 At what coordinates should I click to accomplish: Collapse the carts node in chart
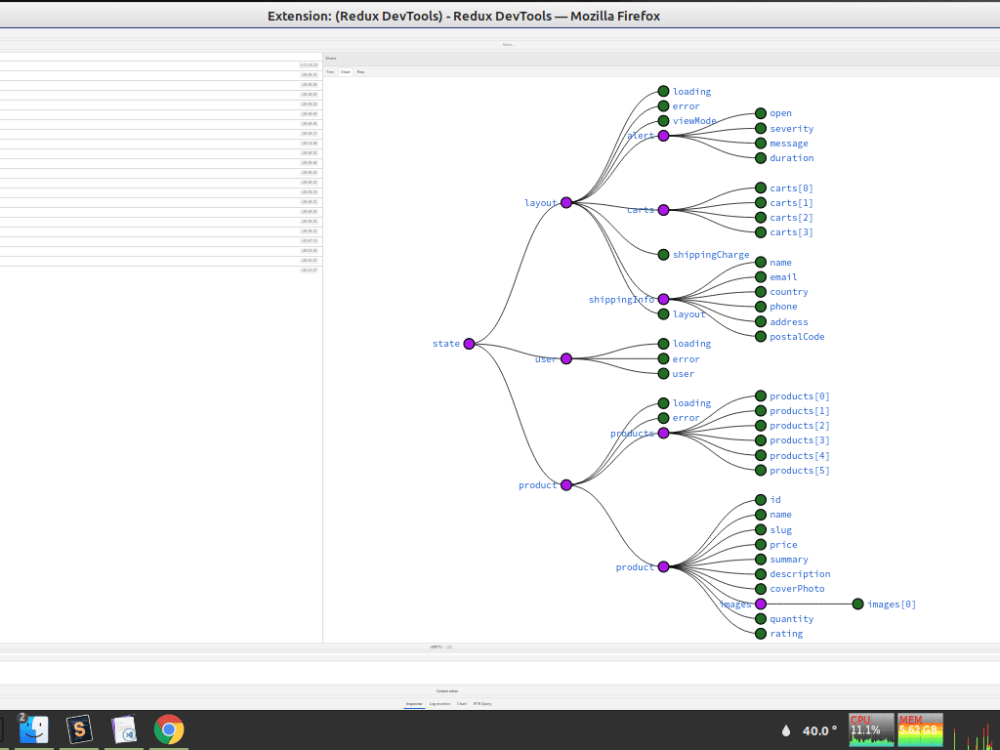(663, 210)
